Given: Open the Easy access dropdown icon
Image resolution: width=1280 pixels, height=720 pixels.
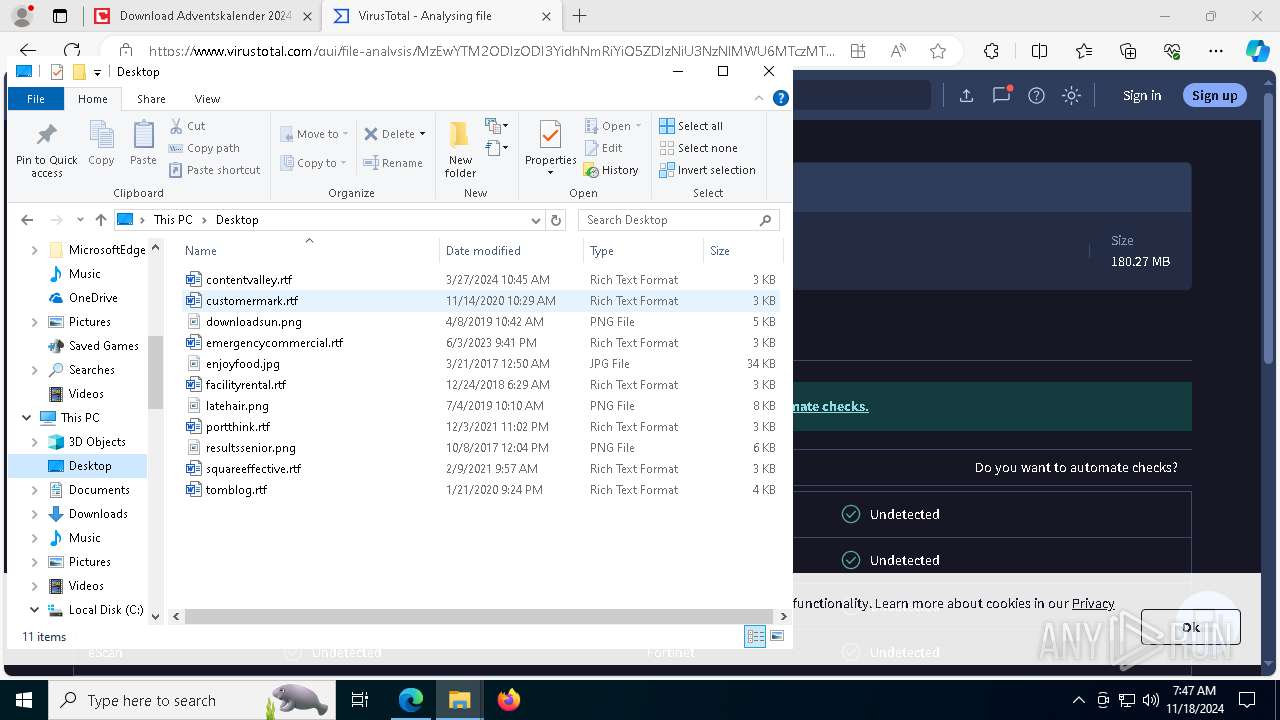Looking at the screenshot, I should tap(497, 148).
